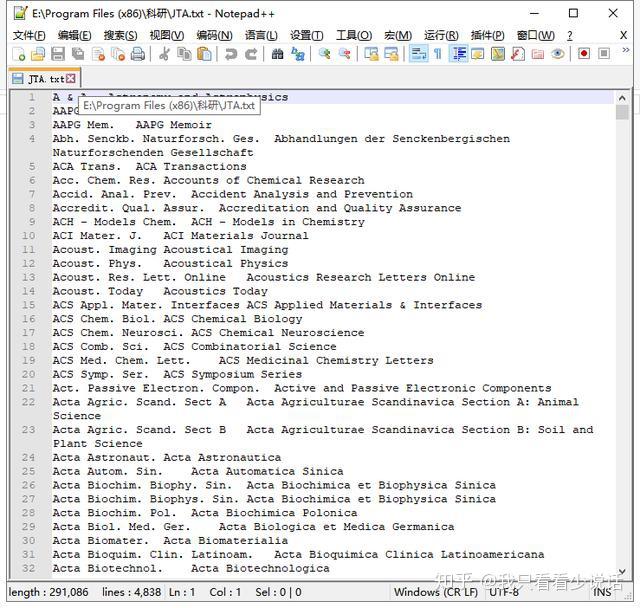Start macro recording with the red dot

[584, 54]
